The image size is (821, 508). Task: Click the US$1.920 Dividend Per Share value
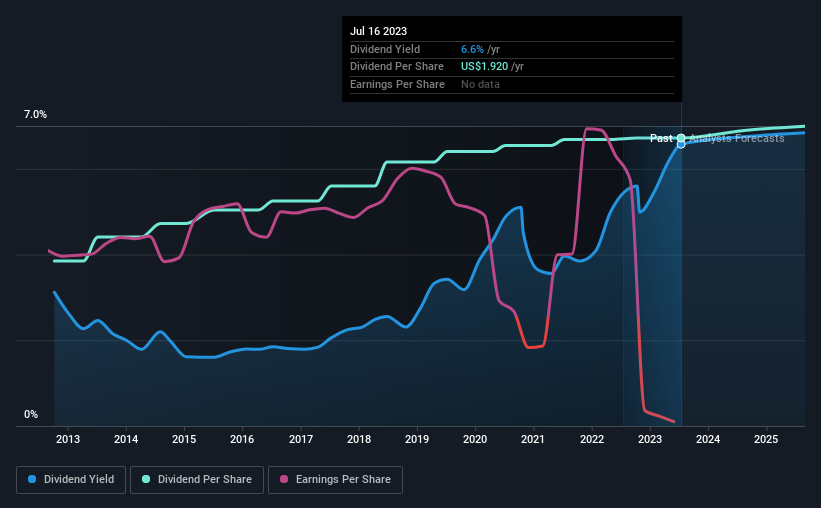point(484,67)
